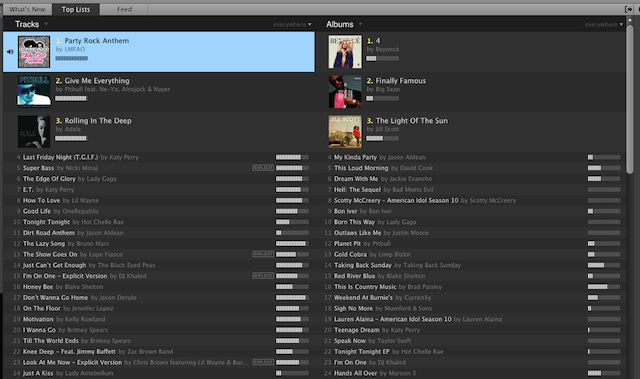640x379 pixels.
Task: Click the Explicit badge on Look At Me Now
Action: (x=263, y=362)
